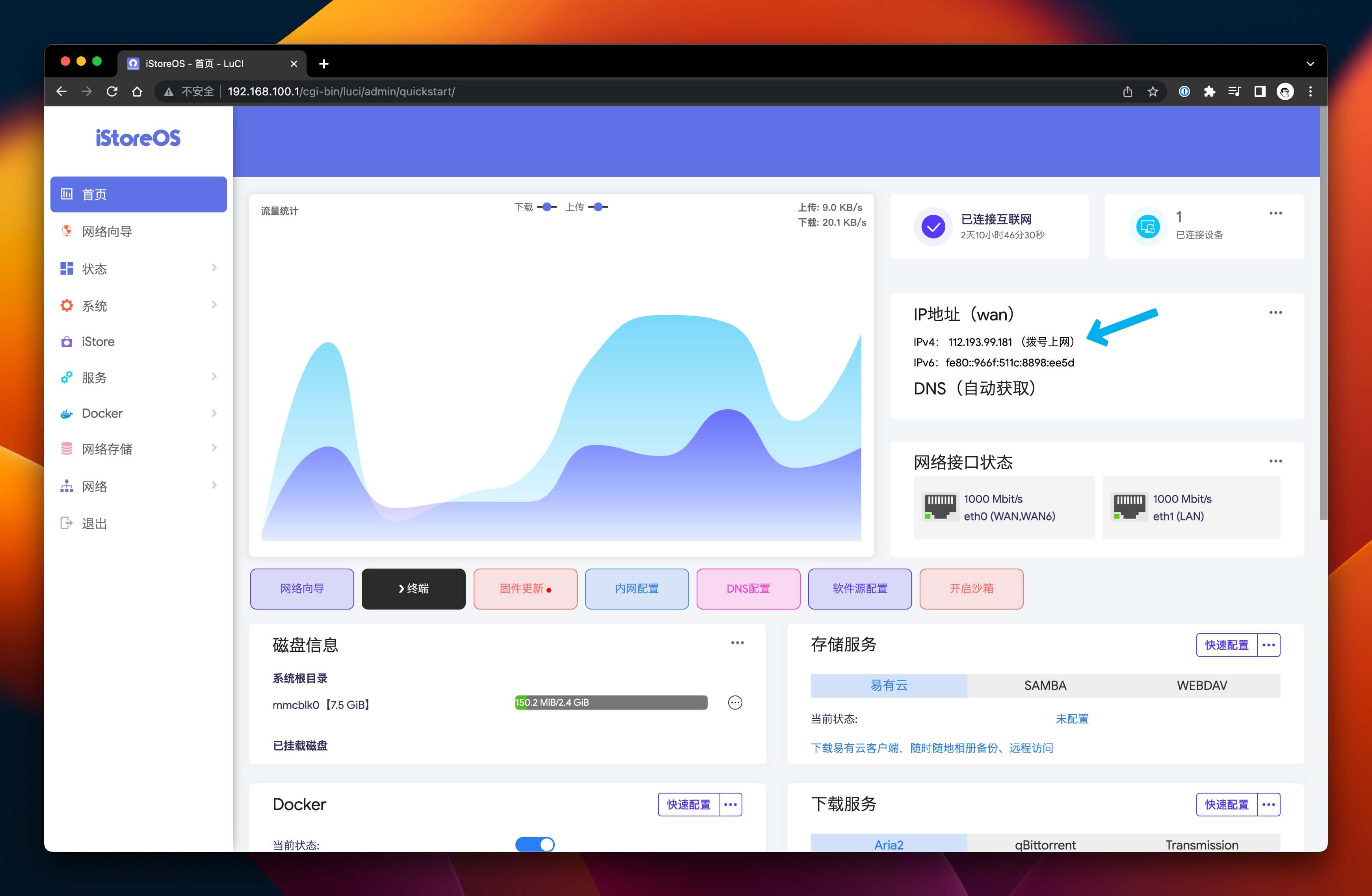Click the iStore shopping bag icon
This screenshot has width=1372, height=896.
pos(67,341)
